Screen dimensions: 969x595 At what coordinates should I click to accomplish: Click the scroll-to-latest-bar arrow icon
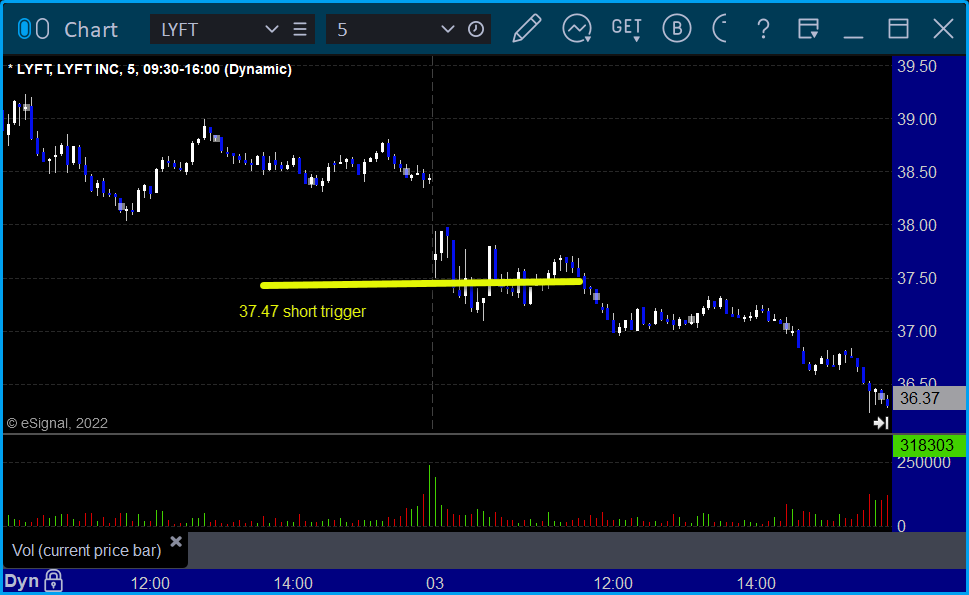click(x=881, y=423)
